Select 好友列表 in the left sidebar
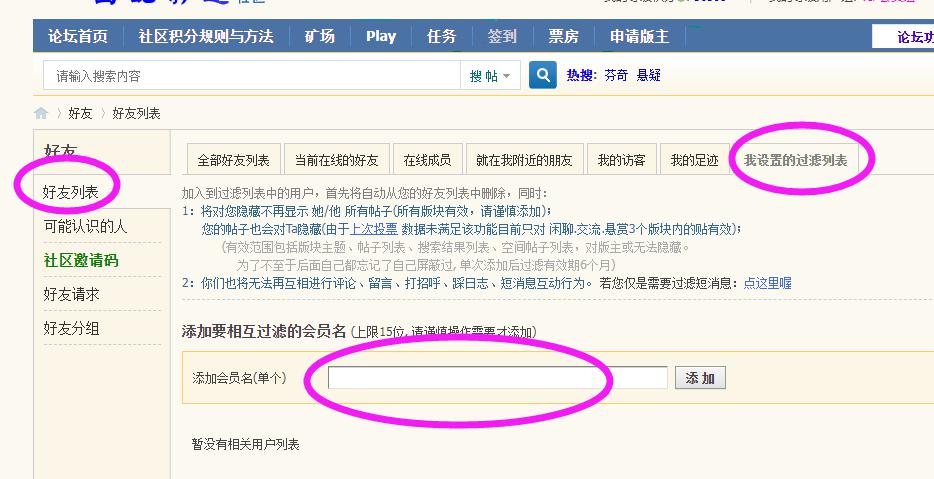 pyautogui.click(x=70, y=192)
